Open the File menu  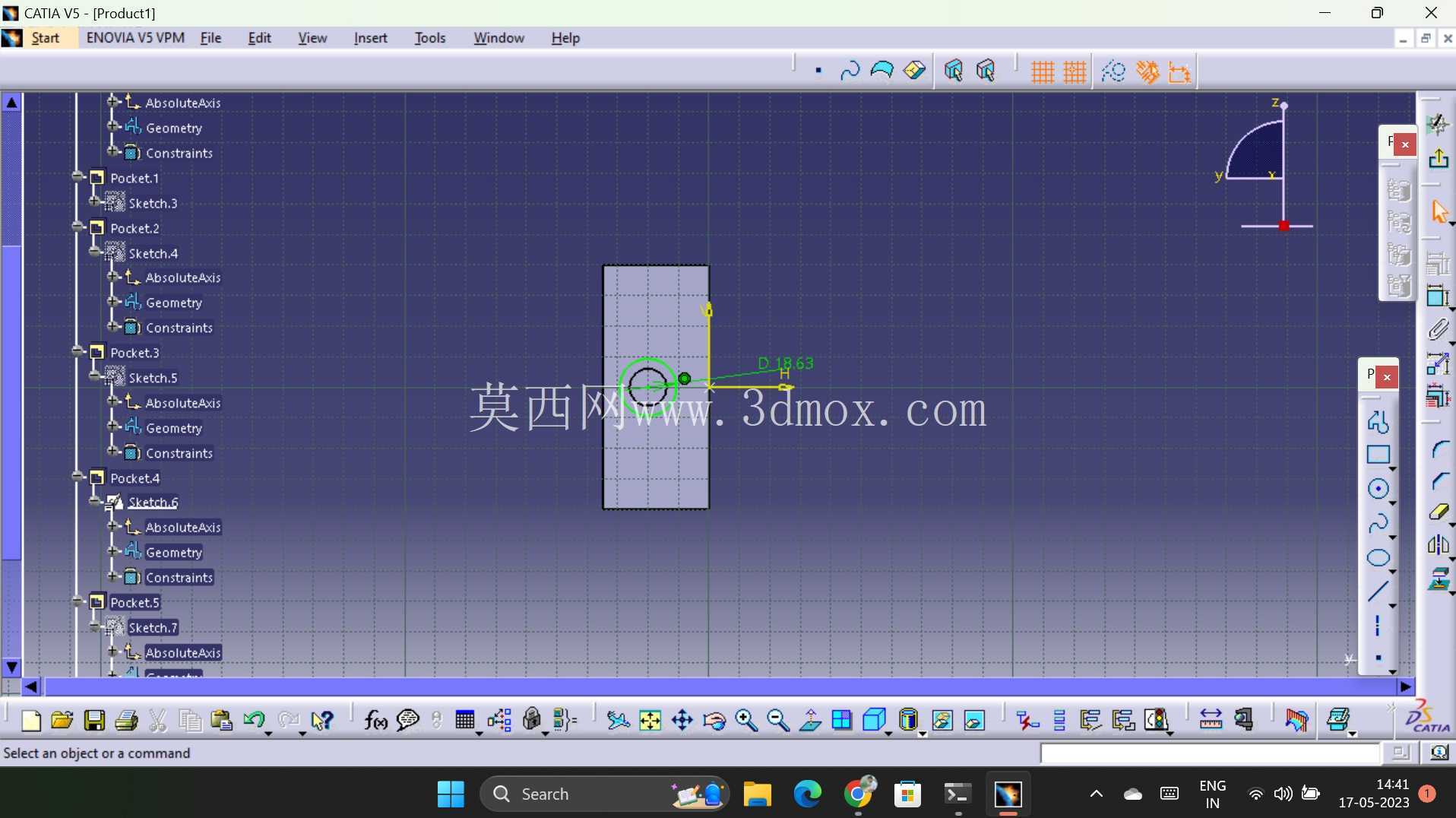(210, 38)
